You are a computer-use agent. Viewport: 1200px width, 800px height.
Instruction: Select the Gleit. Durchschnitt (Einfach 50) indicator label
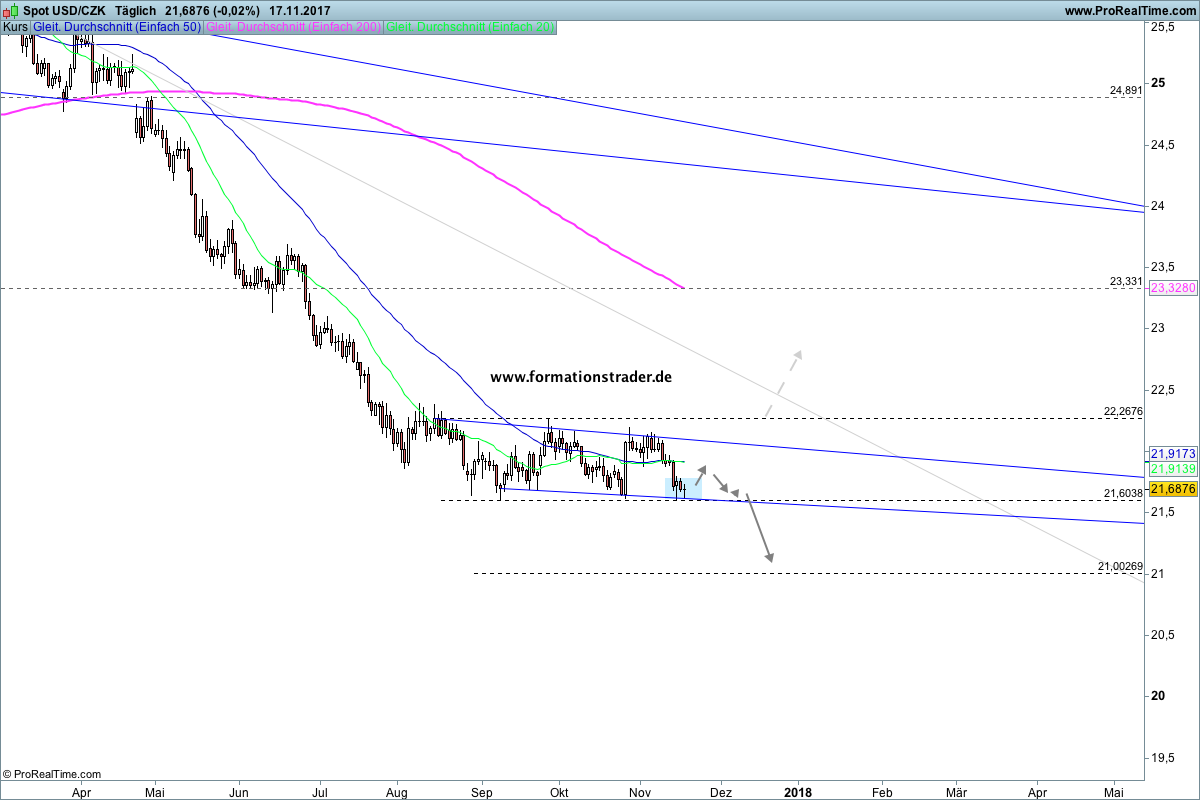(x=117, y=27)
